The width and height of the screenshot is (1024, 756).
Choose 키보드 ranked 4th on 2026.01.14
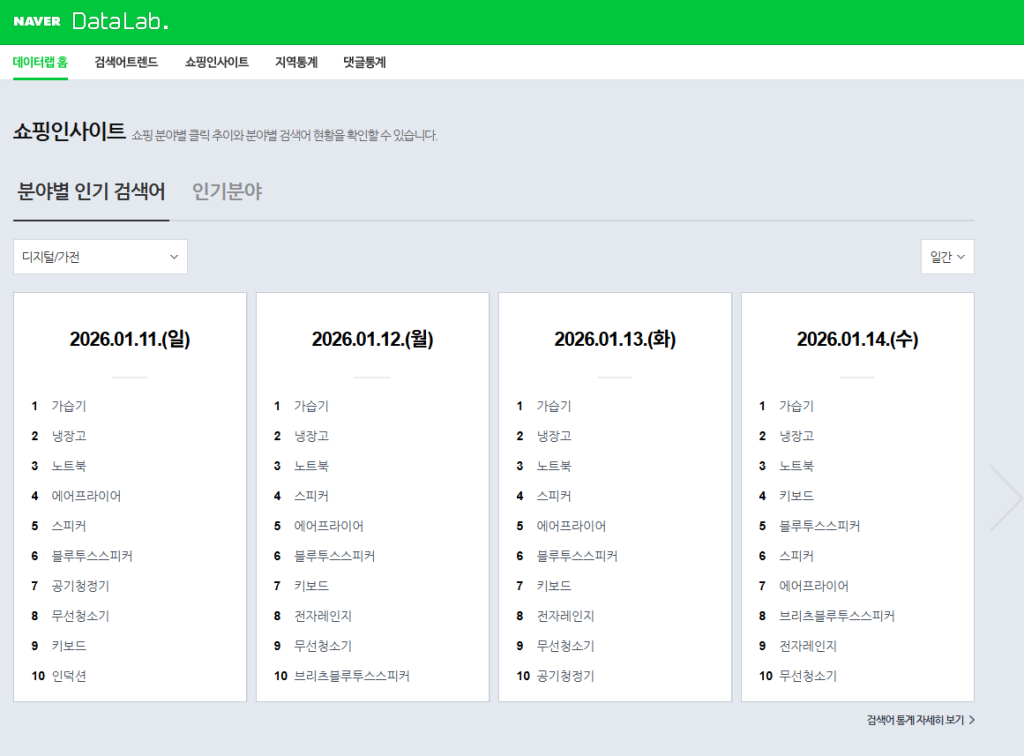click(796, 496)
